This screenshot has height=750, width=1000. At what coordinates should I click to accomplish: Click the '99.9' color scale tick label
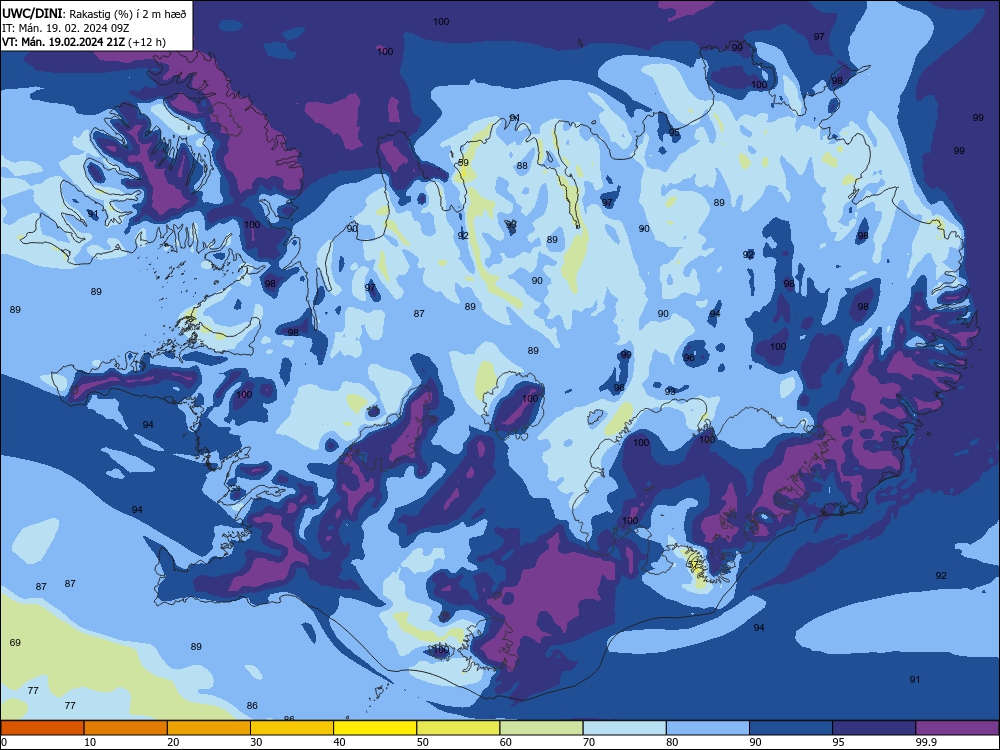tap(925, 742)
